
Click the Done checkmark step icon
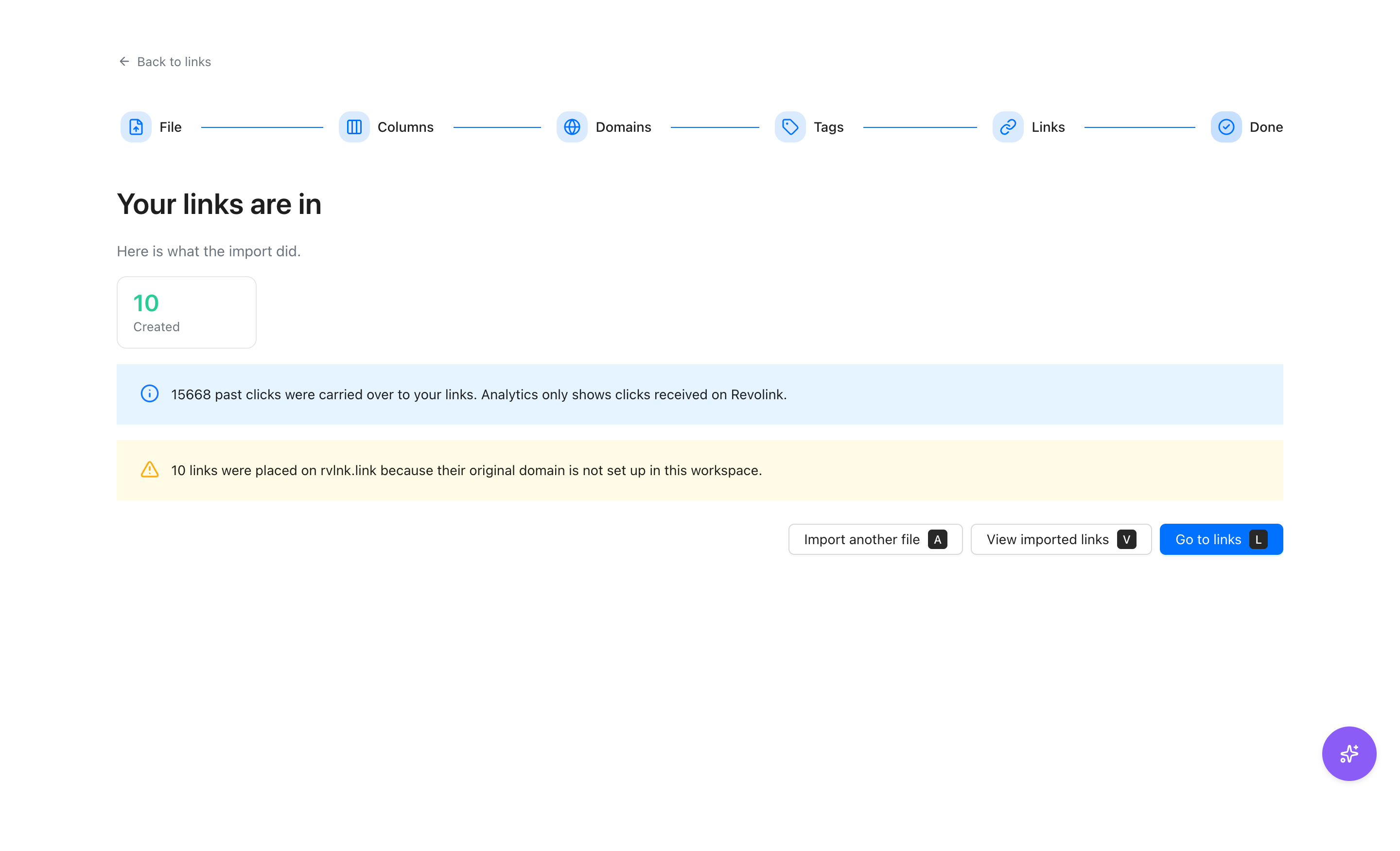(x=1225, y=127)
